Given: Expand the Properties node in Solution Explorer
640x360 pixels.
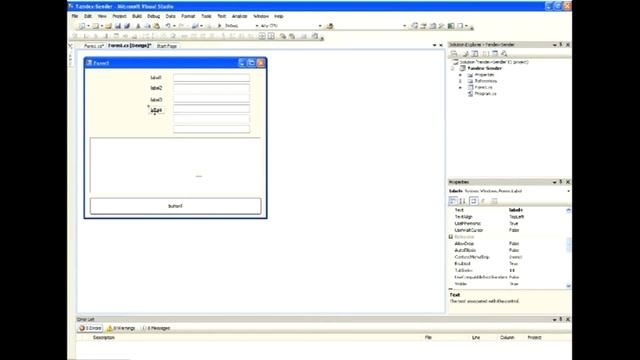Looking at the screenshot, I should 460,75.
